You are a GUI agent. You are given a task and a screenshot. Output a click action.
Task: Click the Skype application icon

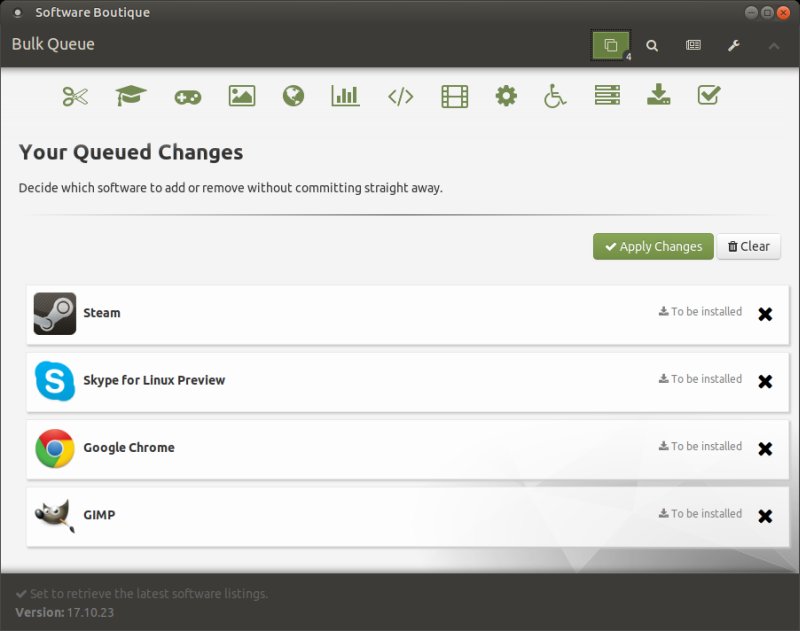[55, 381]
